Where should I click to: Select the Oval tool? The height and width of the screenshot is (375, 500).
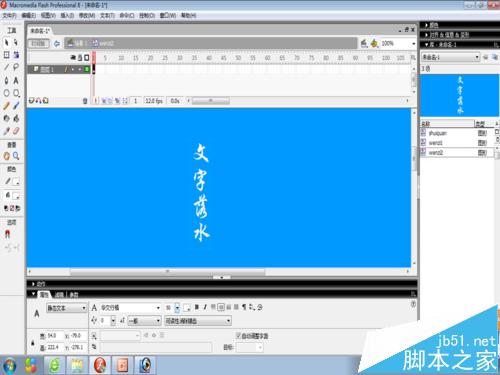click(6, 93)
